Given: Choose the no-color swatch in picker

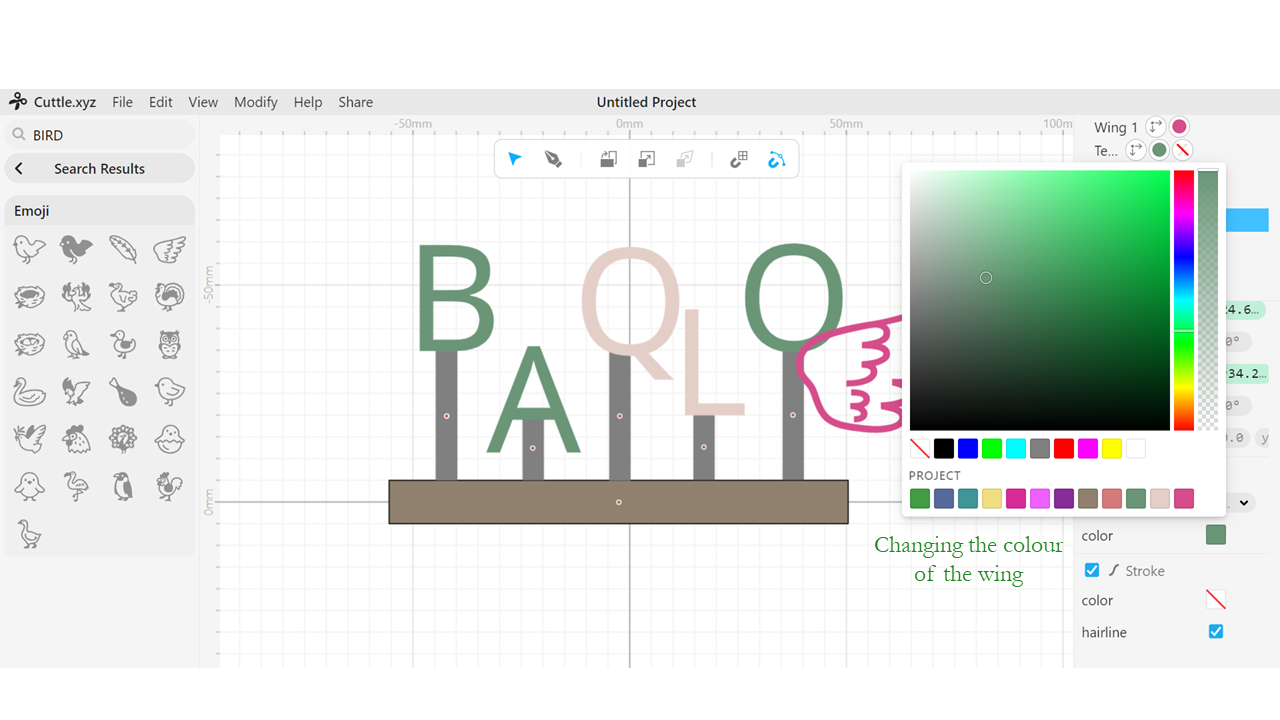Looking at the screenshot, I should [920, 449].
